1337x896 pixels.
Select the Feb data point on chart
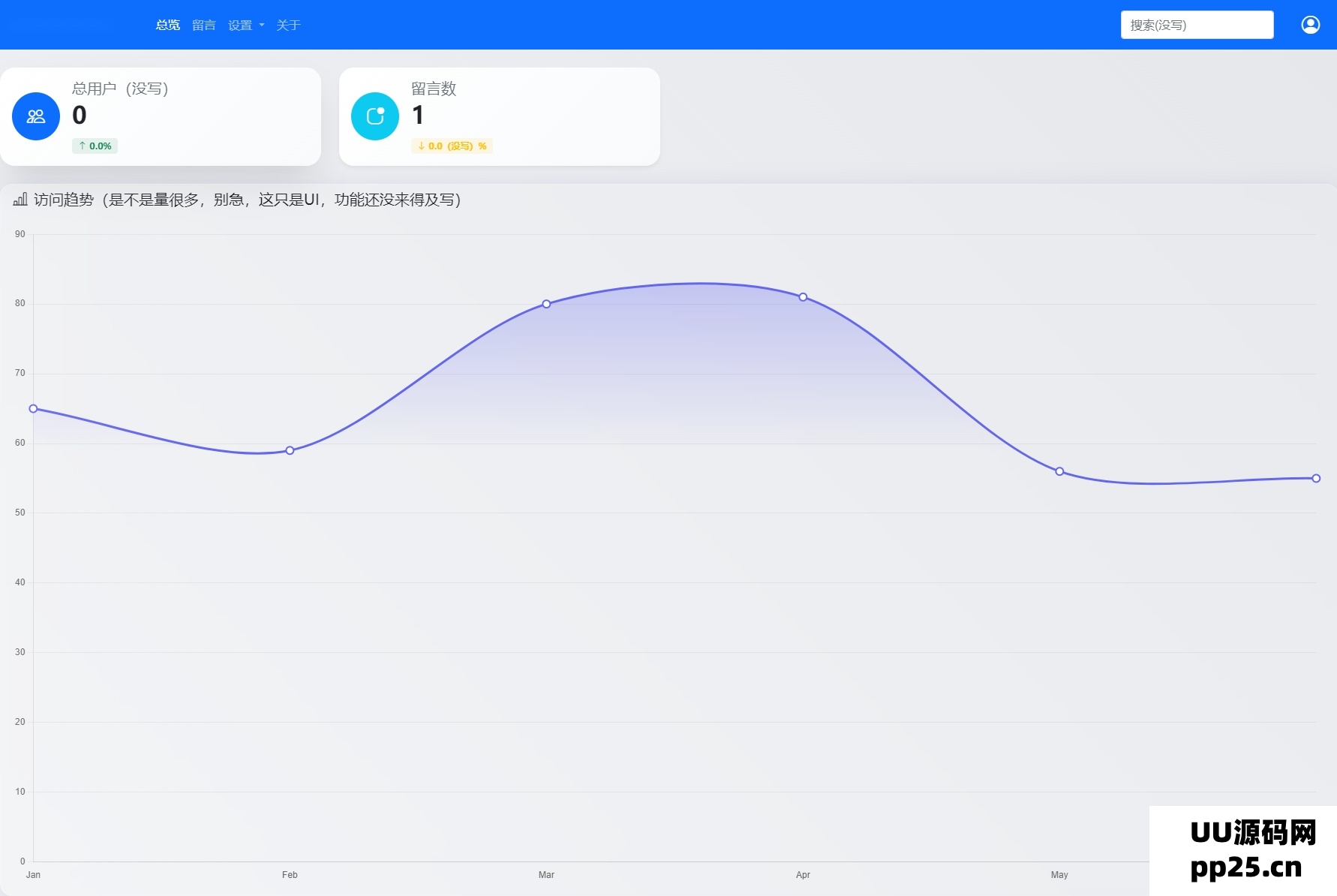click(x=290, y=451)
